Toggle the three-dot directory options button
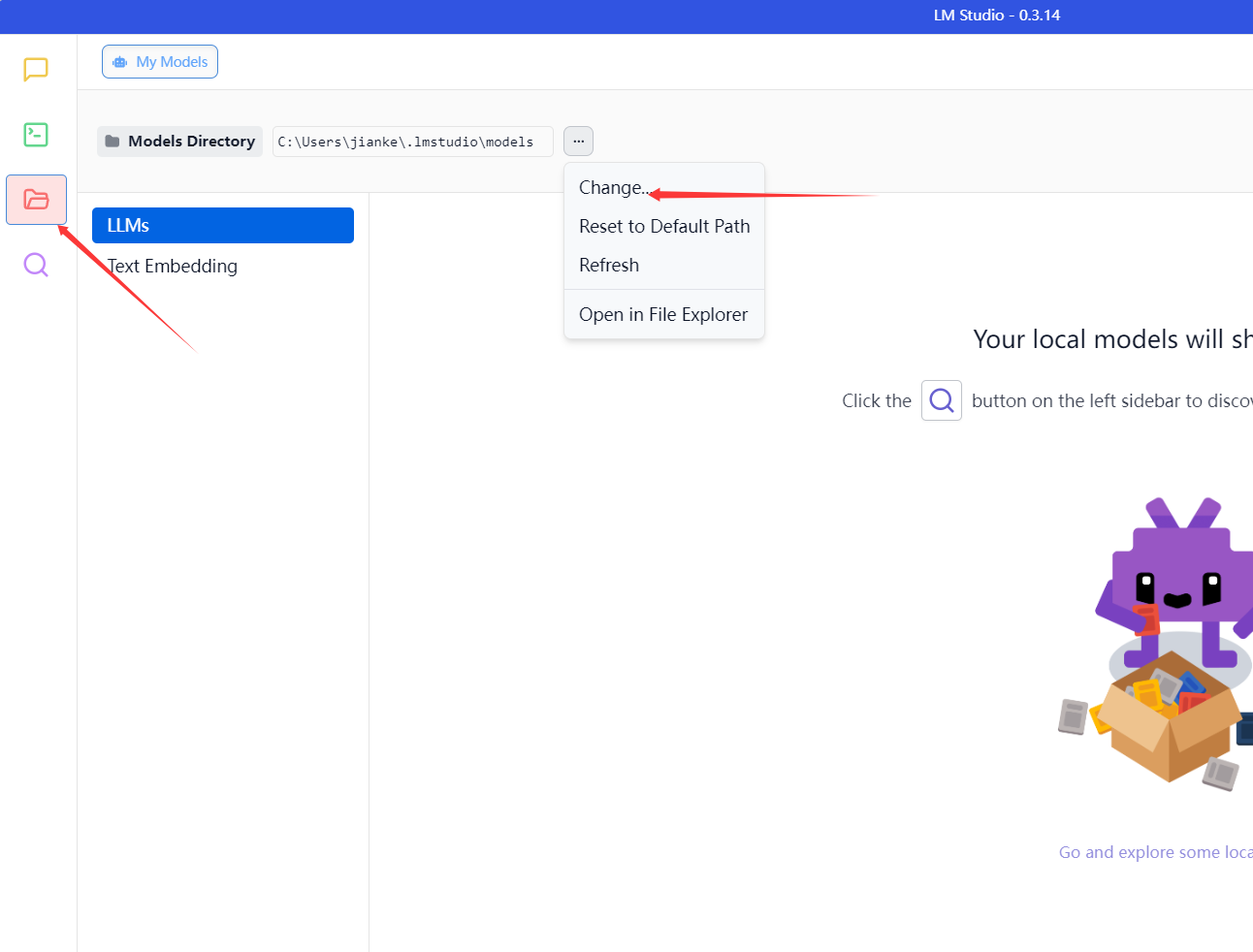This screenshot has height=952, width=1253. (x=578, y=142)
